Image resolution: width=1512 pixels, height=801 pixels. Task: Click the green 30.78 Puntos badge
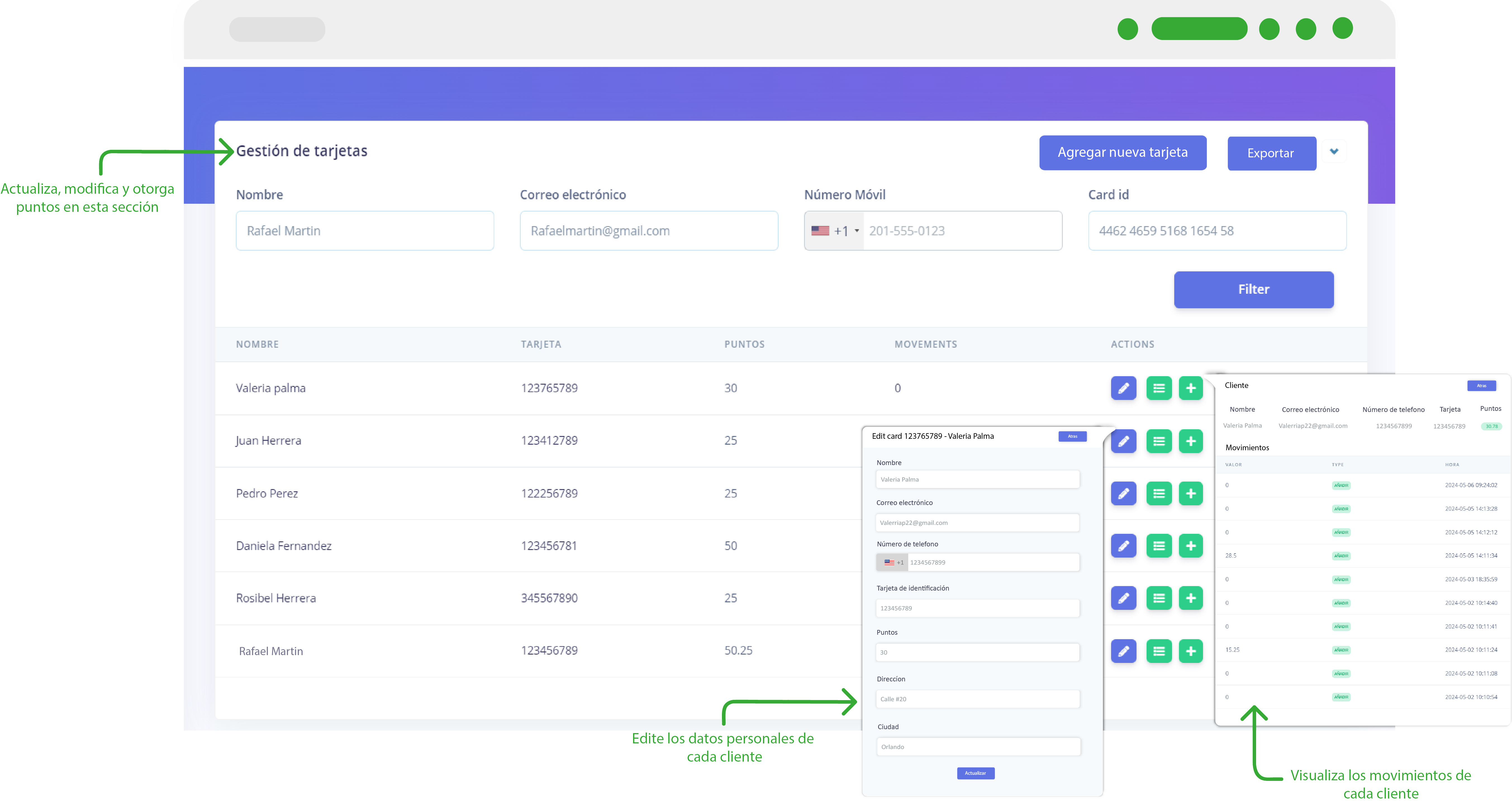[x=1491, y=426]
